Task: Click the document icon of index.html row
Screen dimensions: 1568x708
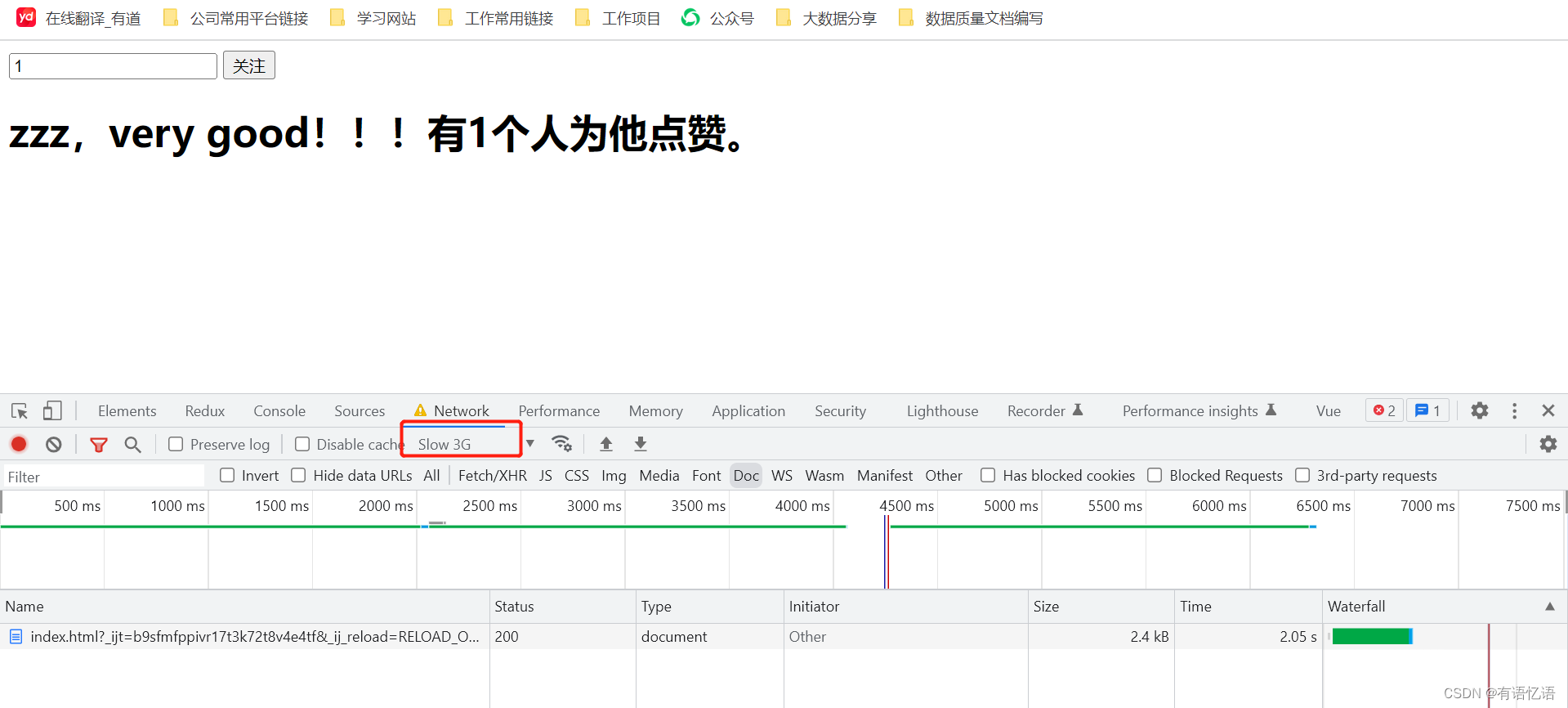Action: (x=16, y=636)
